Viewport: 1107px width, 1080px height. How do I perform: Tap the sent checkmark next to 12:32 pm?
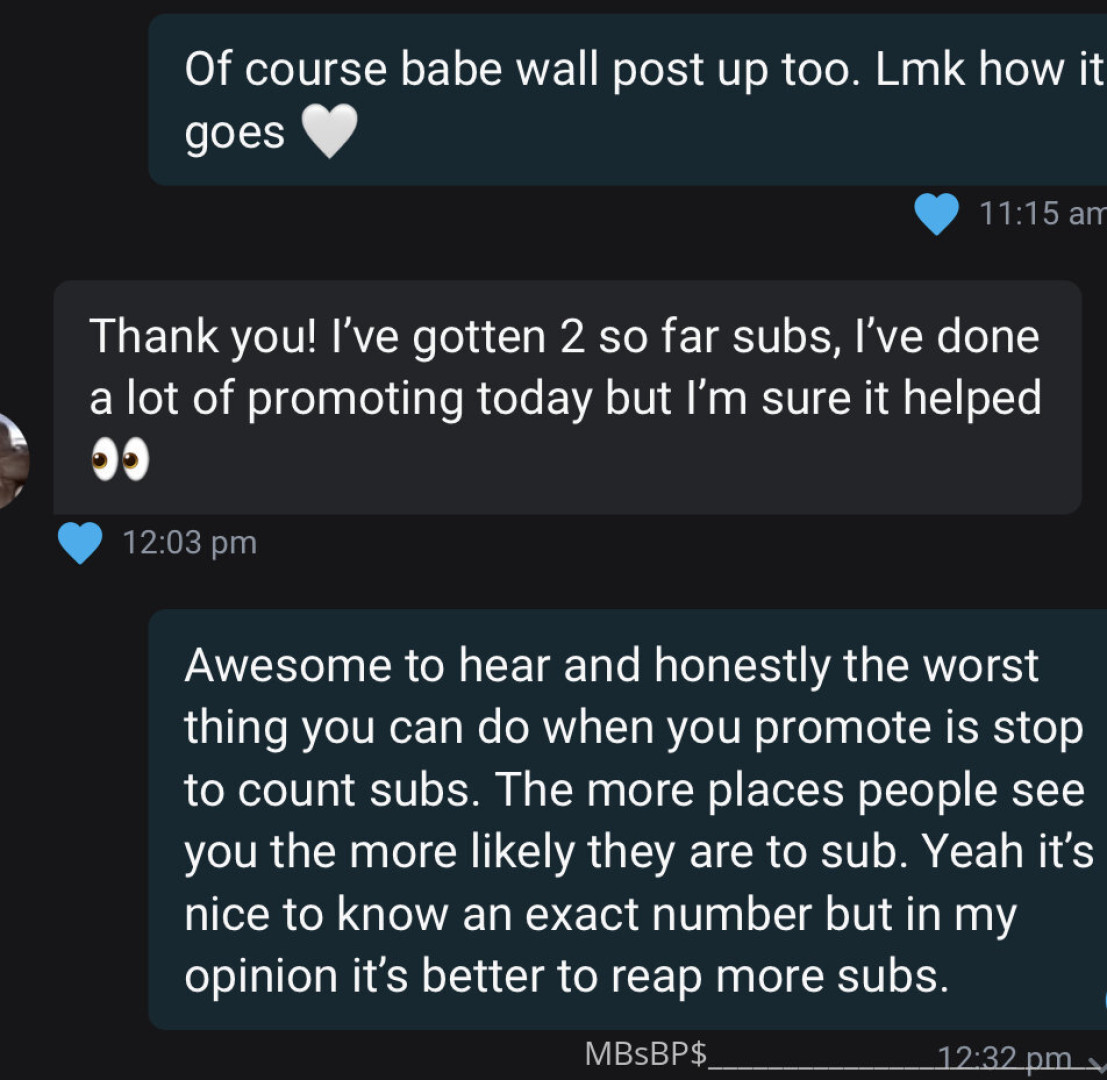point(1096,1062)
